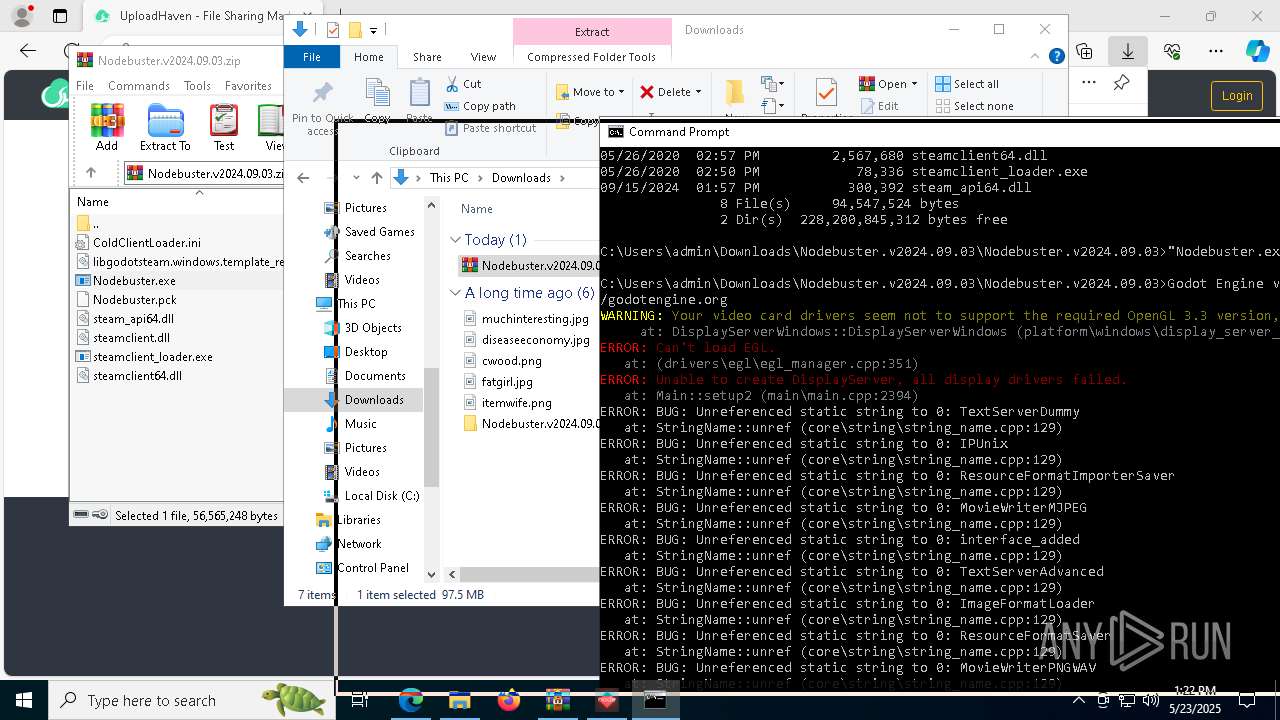Open recent locations dropdown in Explorer
Image resolution: width=1280 pixels, height=720 pixels.
point(356,178)
